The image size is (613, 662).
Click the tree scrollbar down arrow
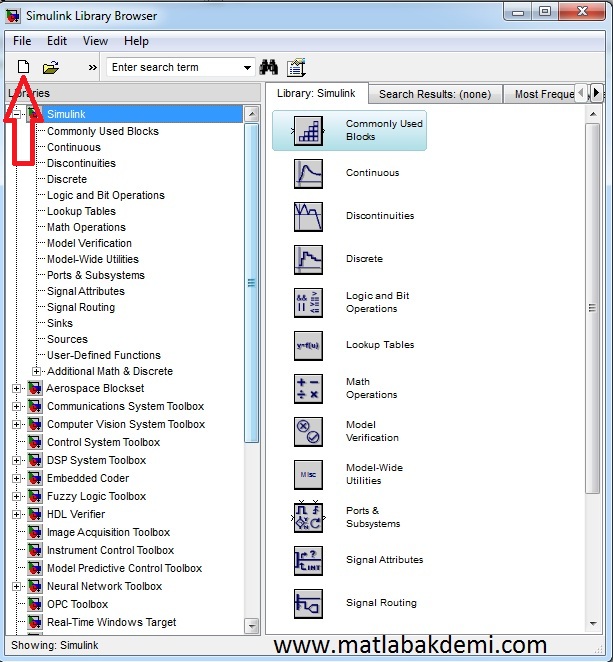pos(252,626)
